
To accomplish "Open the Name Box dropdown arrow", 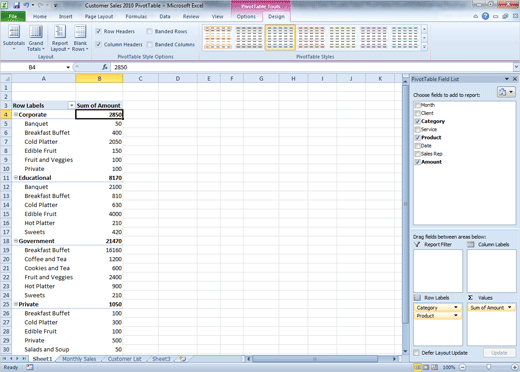I will pos(68,67).
